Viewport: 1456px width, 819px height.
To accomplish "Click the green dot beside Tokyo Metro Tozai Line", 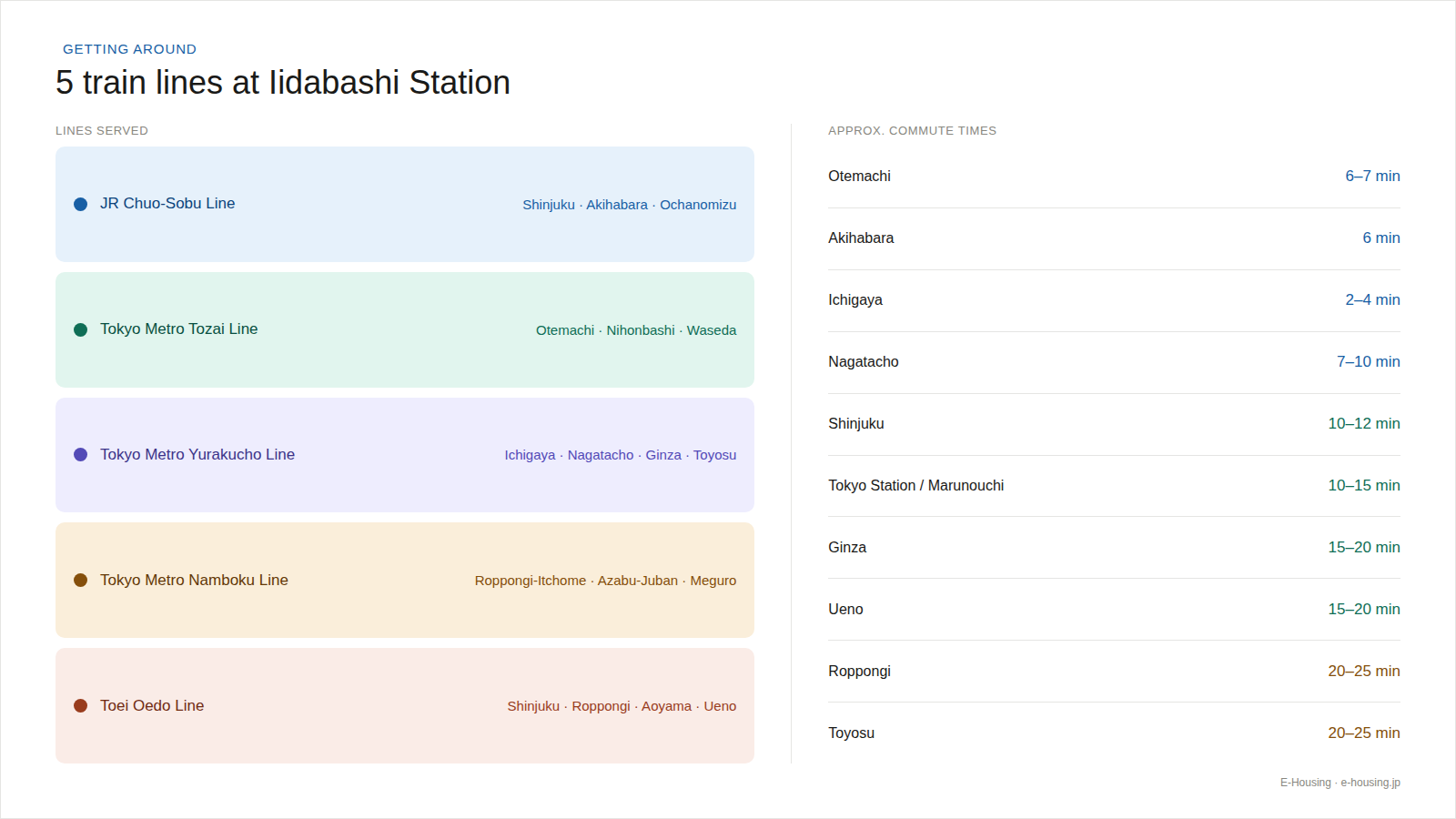I will click(80, 329).
